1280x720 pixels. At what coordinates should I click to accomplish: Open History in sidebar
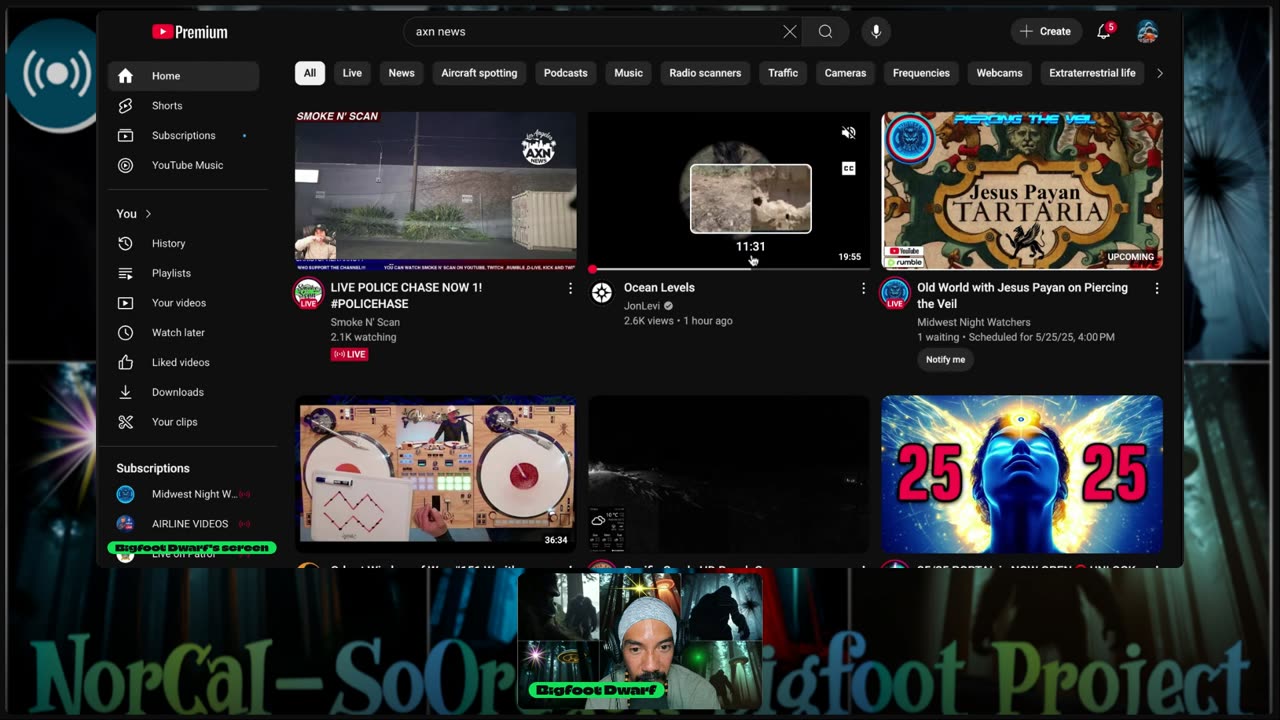pos(184,243)
